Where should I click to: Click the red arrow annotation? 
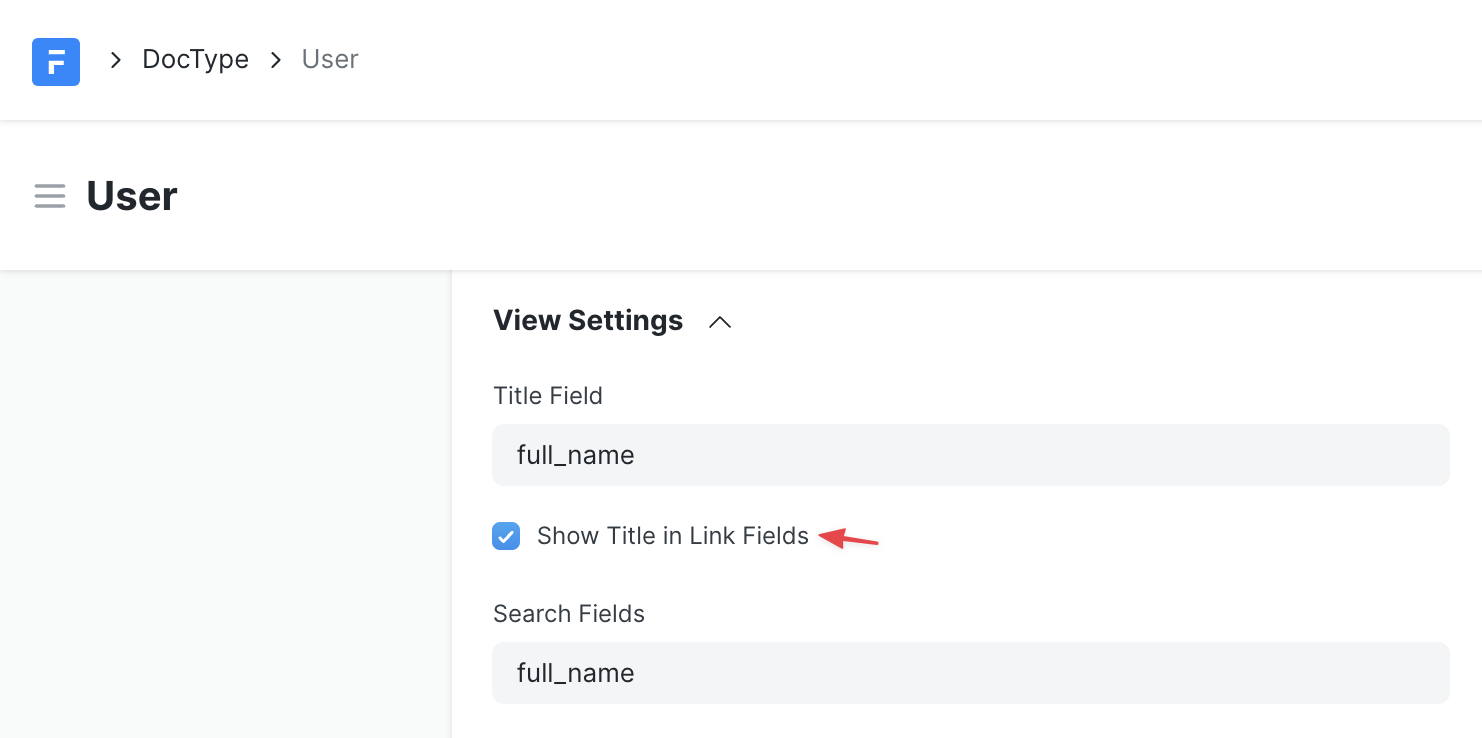849,539
